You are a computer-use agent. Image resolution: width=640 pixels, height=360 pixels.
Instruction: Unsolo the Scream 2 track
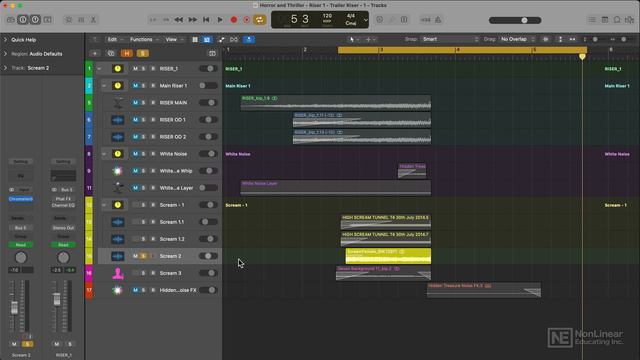click(x=143, y=256)
